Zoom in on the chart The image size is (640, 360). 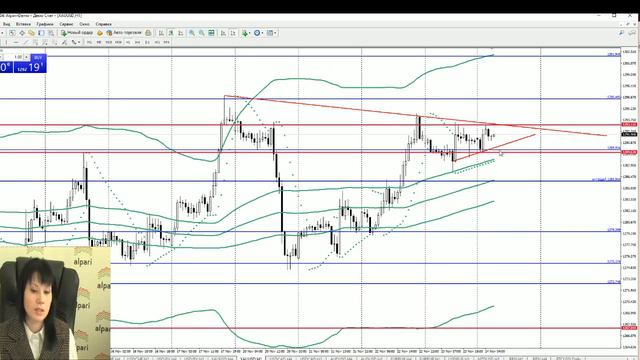[191, 33]
